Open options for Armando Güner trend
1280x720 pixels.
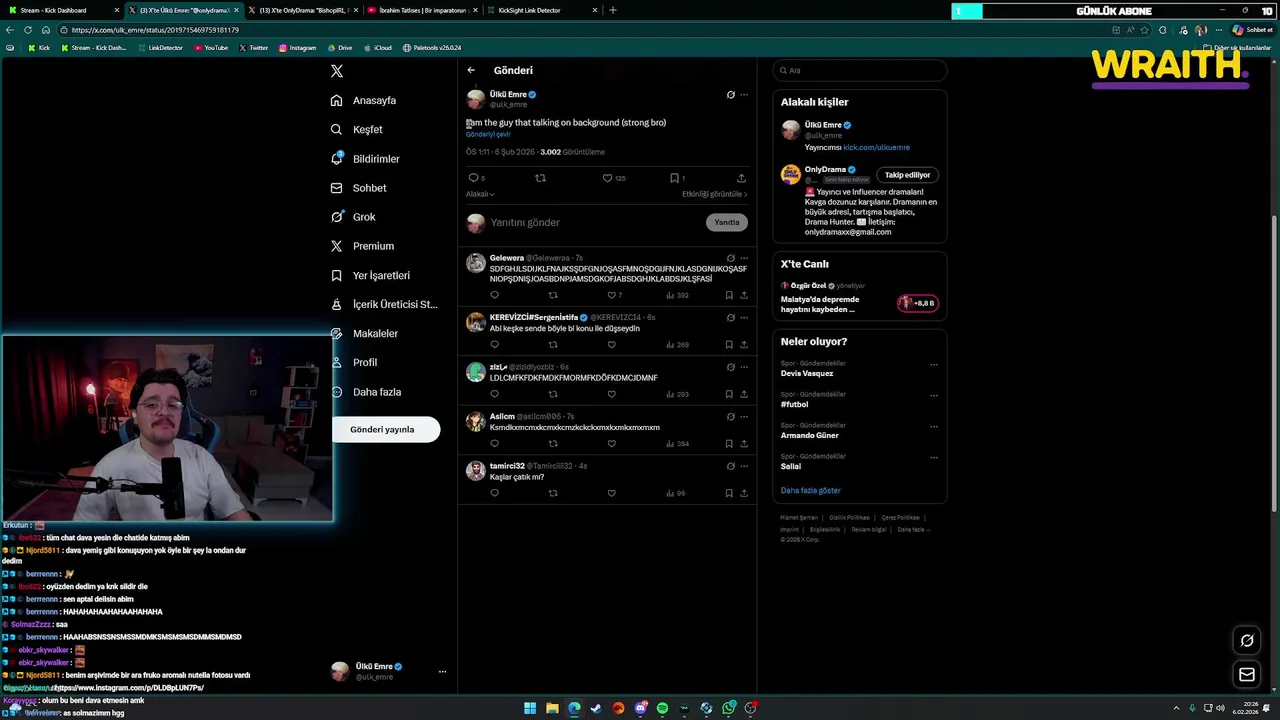click(x=934, y=427)
